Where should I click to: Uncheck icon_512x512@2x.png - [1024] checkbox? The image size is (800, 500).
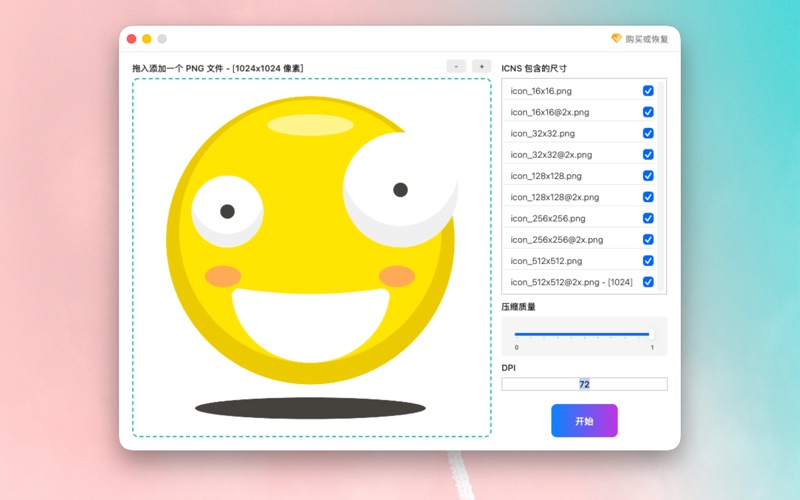(x=648, y=282)
